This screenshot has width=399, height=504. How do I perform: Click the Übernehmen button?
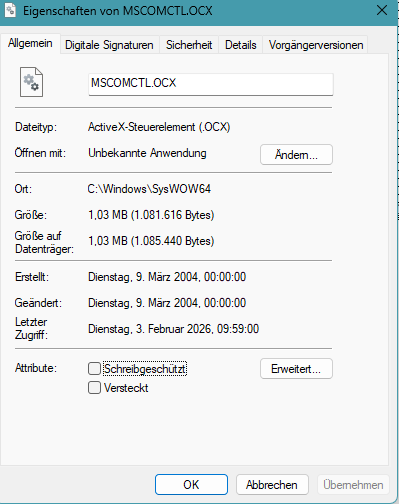tap(353, 485)
